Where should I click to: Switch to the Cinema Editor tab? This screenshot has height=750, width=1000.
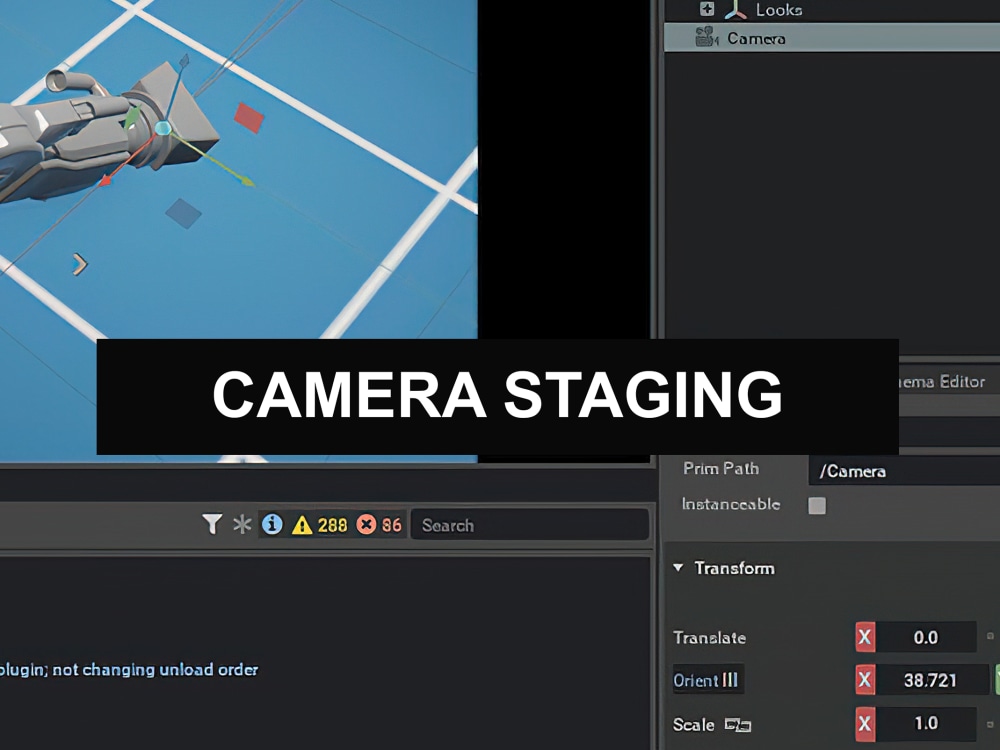coord(940,382)
